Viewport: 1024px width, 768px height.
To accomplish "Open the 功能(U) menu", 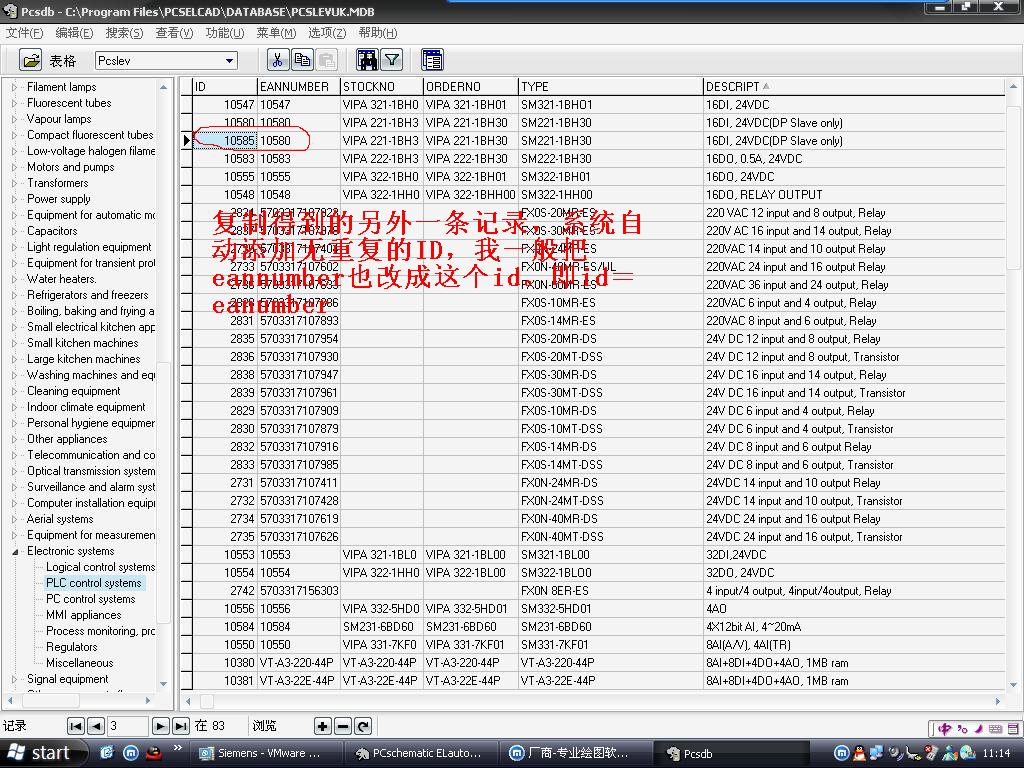I will tap(225, 33).
